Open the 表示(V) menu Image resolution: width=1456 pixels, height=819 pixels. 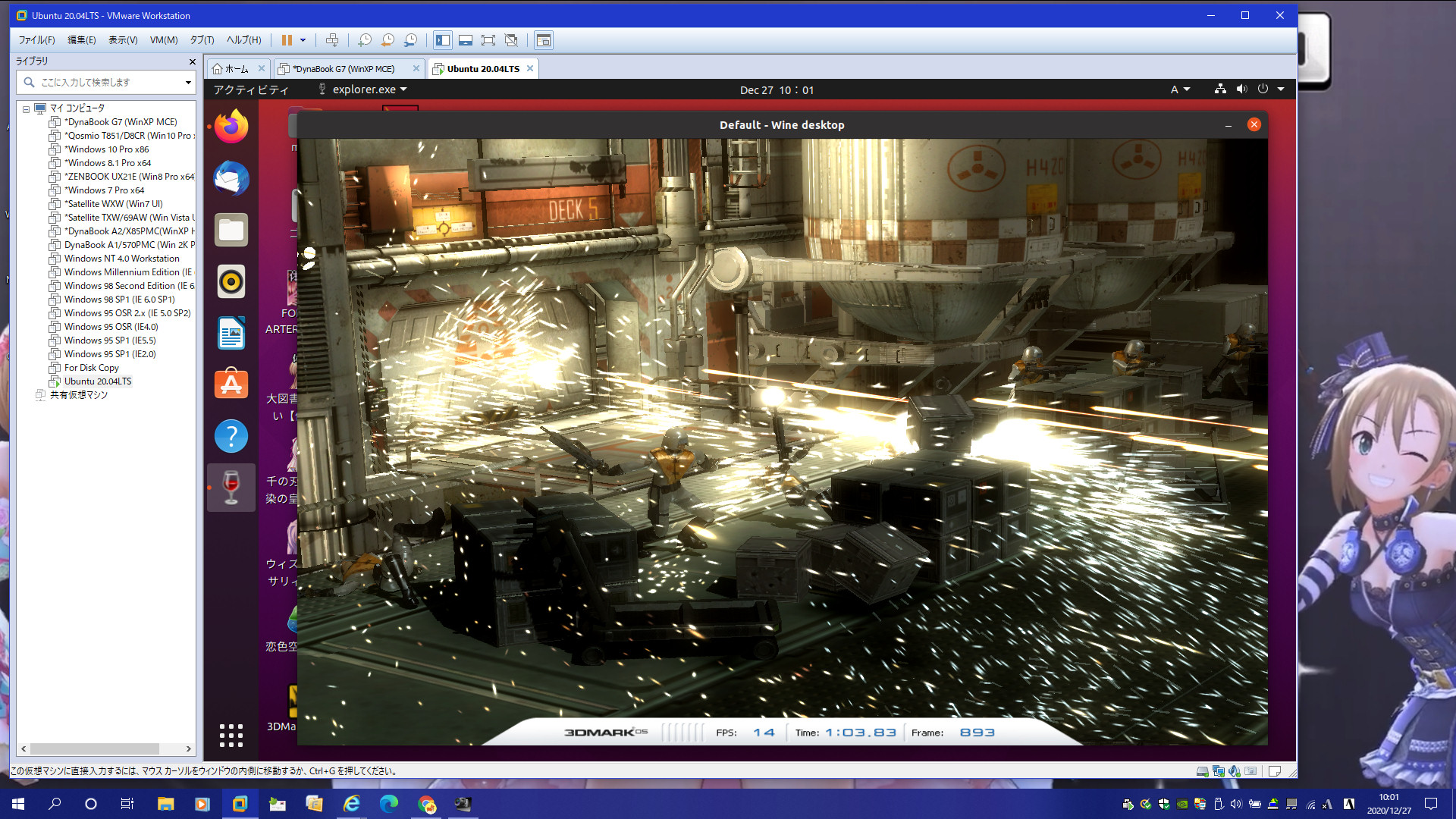click(123, 40)
